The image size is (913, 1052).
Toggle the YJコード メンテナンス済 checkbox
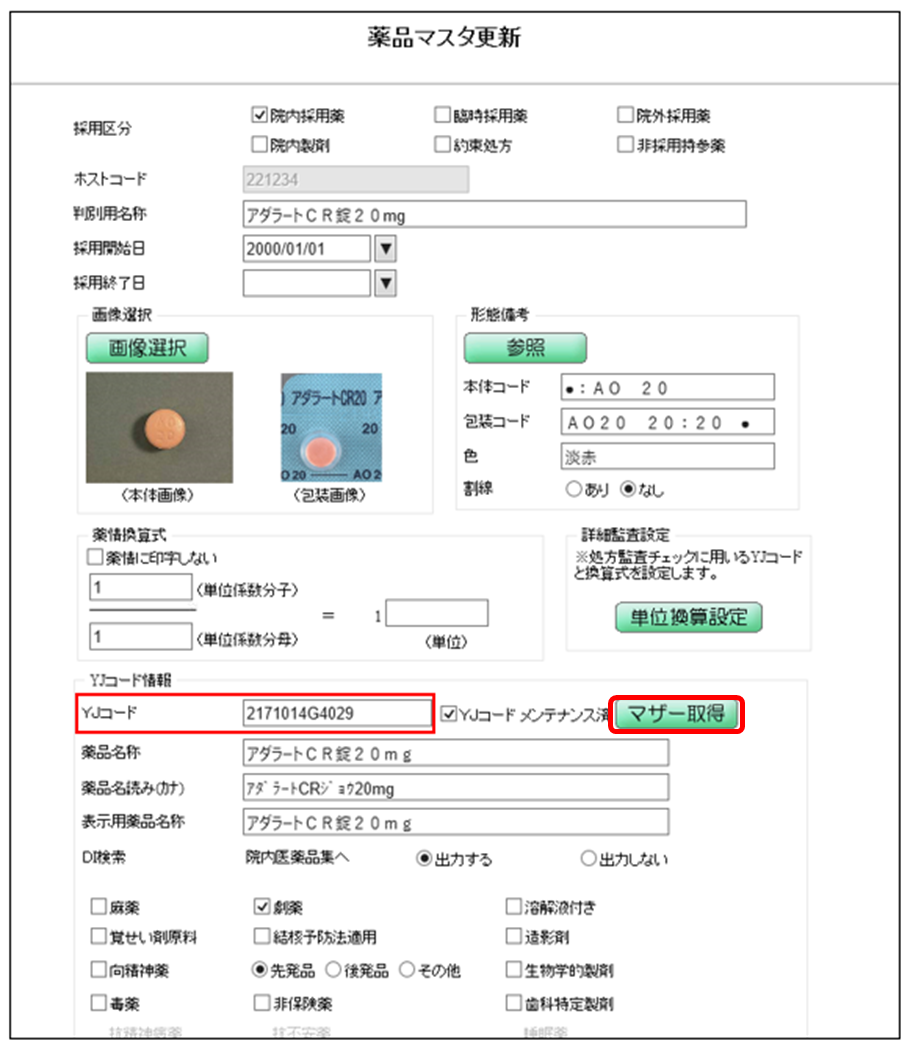pos(448,714)
